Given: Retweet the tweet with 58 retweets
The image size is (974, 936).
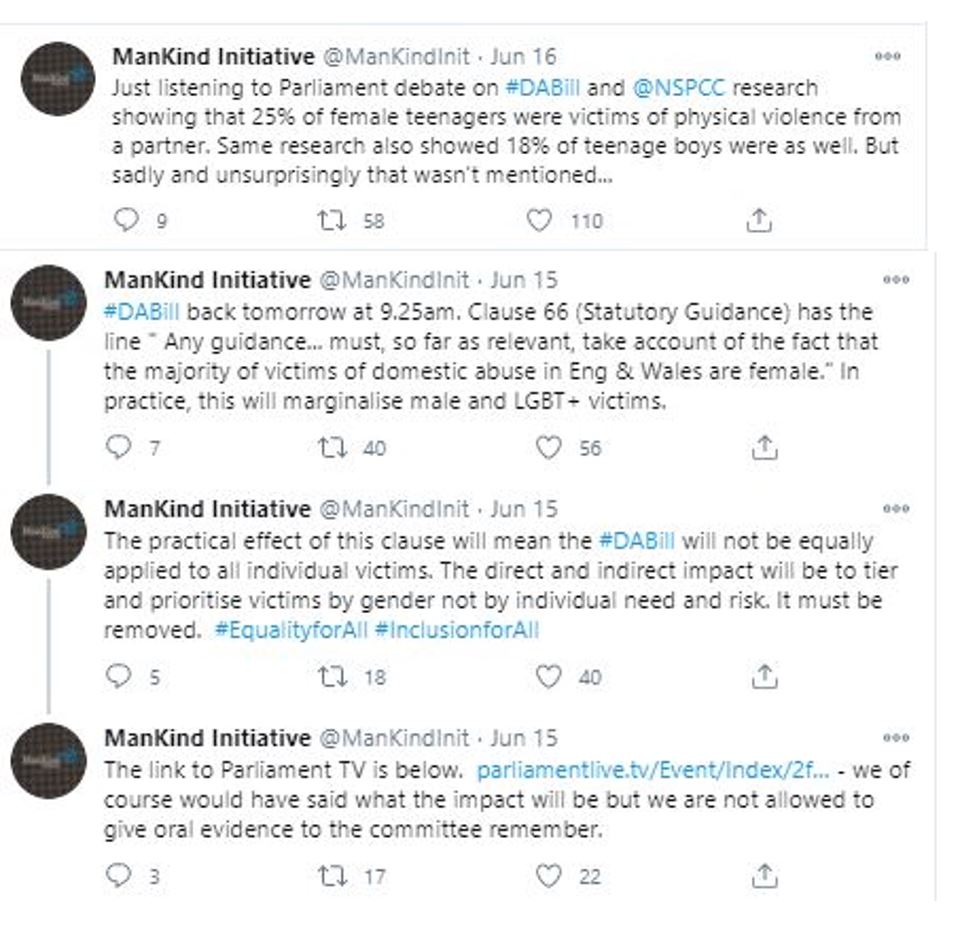Looking at the screenshot, I should [x=332, y=220].
